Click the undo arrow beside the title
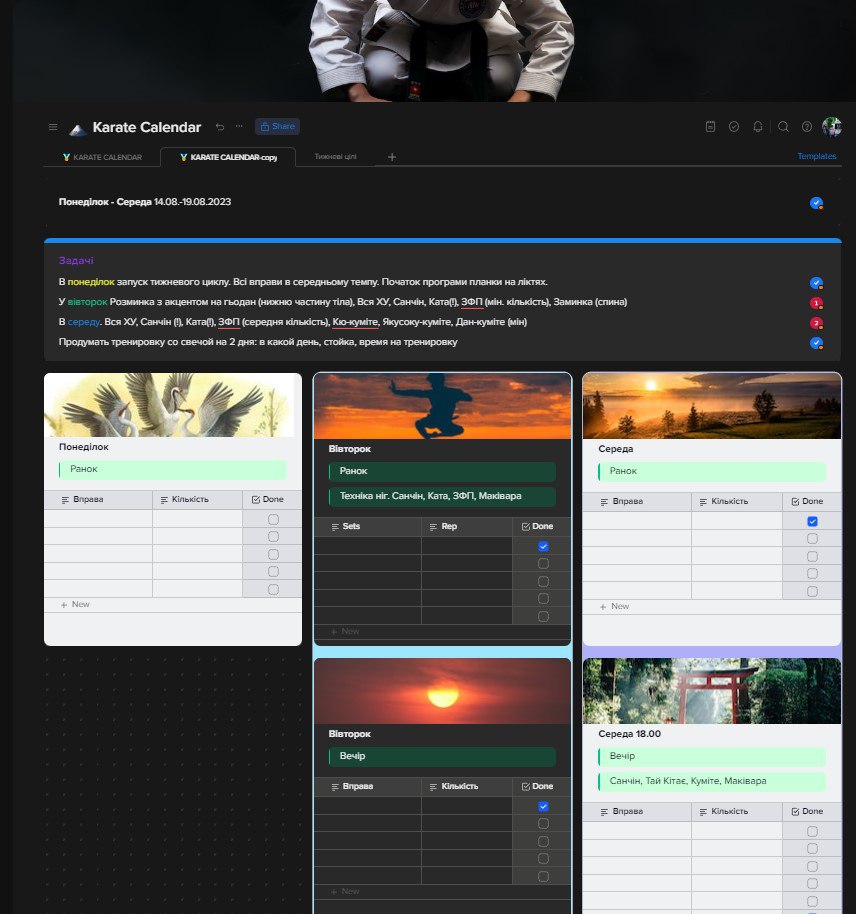The width and height of the screenshot is (856, 914). tap(220, 127)
